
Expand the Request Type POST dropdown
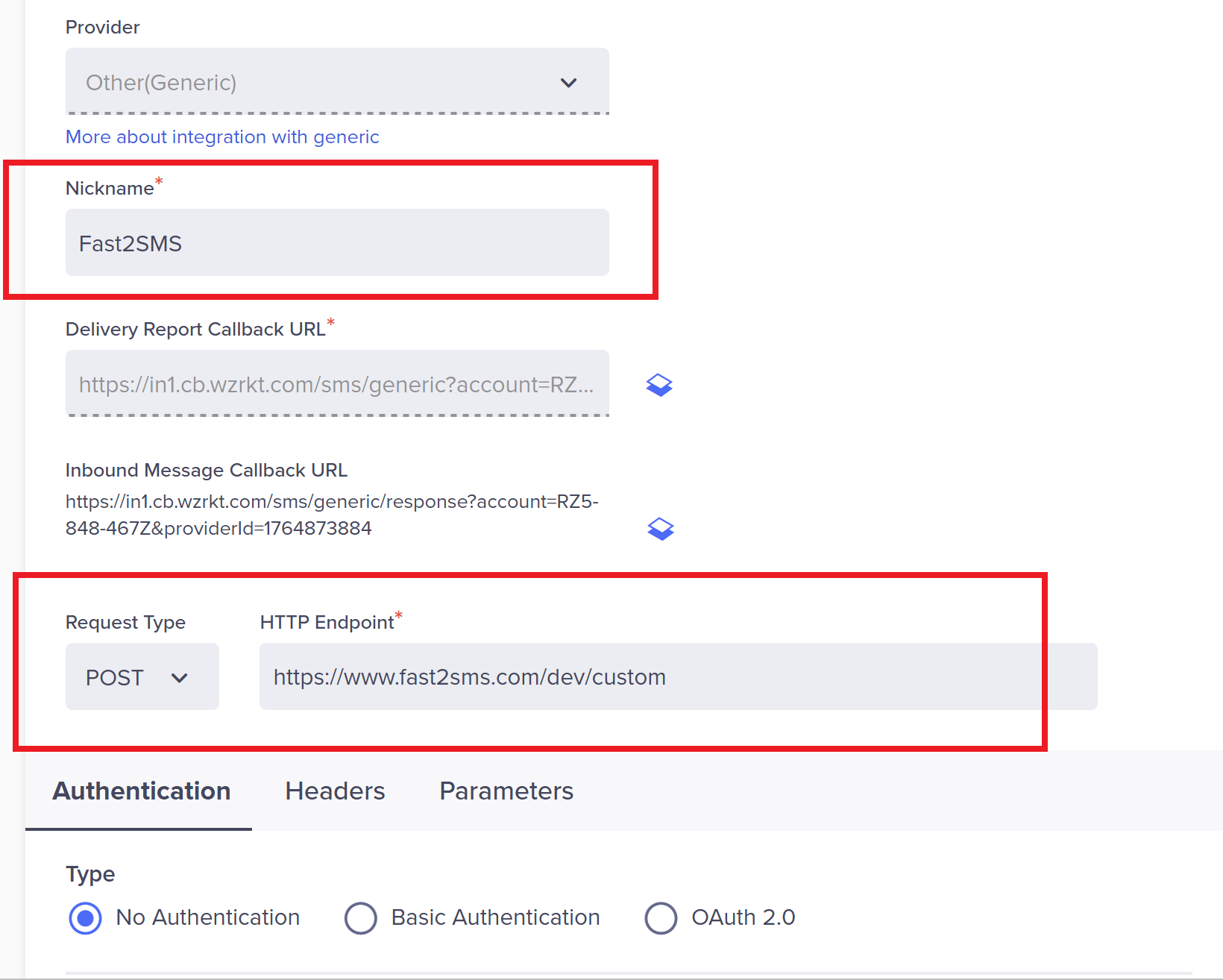(x=142, y=677)
